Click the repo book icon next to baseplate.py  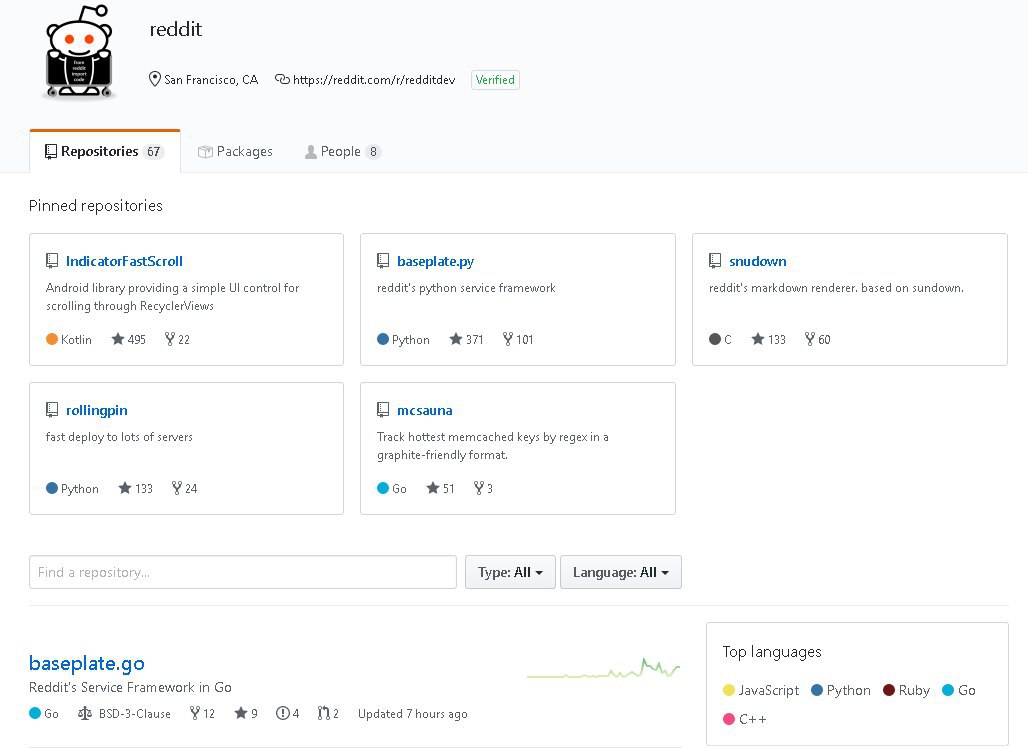pyautogui.click(x=383, y=261)
